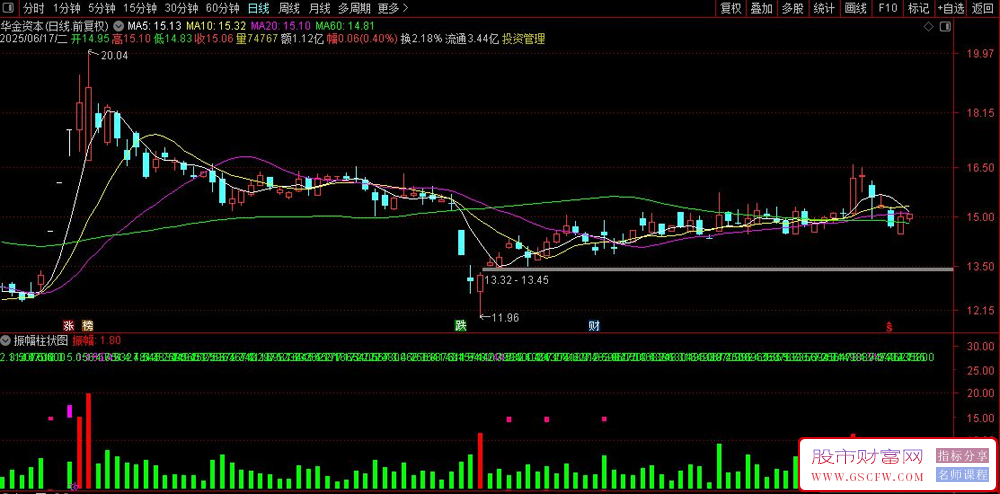This screenshot has width=1000, height=494.
Task: Click the MA5: 15.13 label
Action: (154, 27)
